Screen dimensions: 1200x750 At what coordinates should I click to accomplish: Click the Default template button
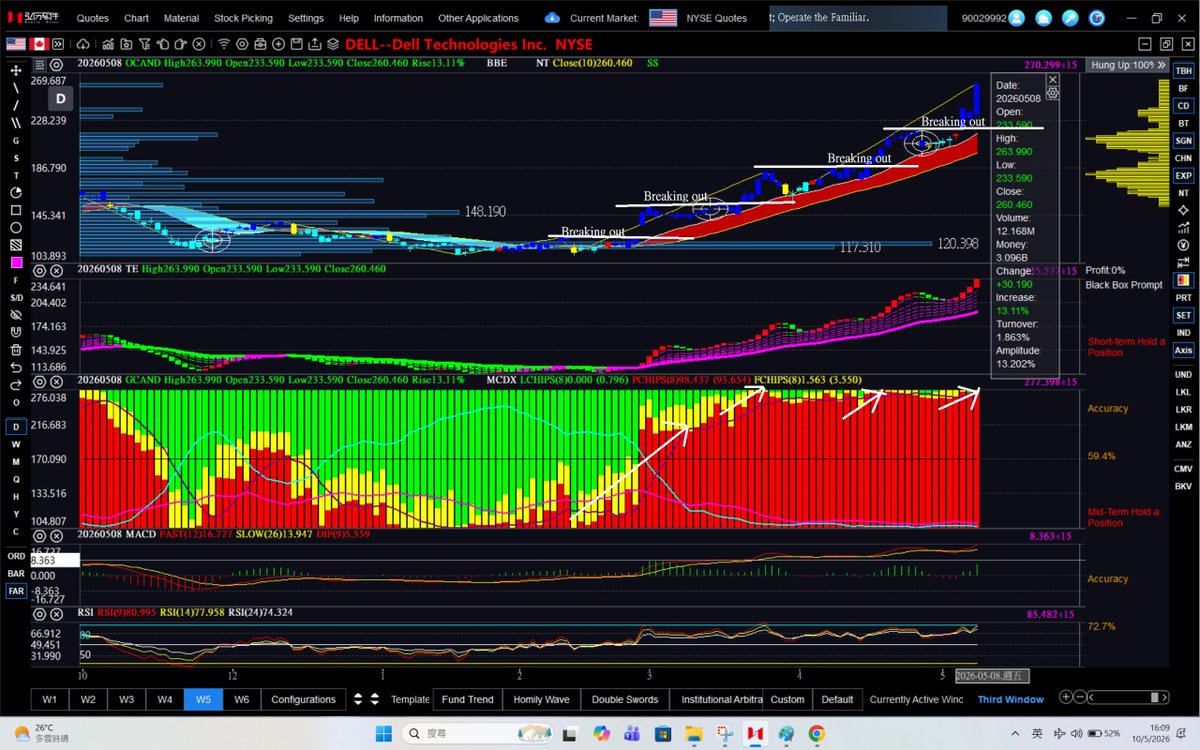837,699
